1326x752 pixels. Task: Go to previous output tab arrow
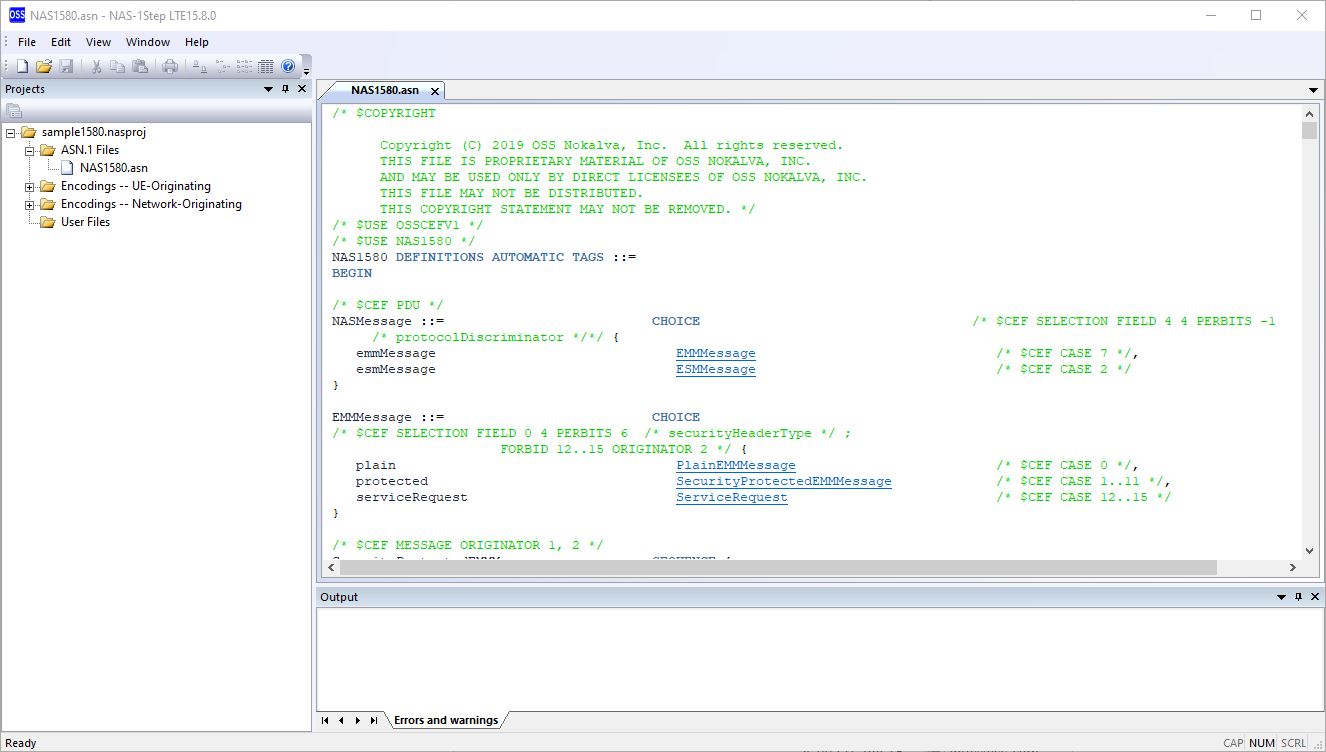click(x=341, y=720)
